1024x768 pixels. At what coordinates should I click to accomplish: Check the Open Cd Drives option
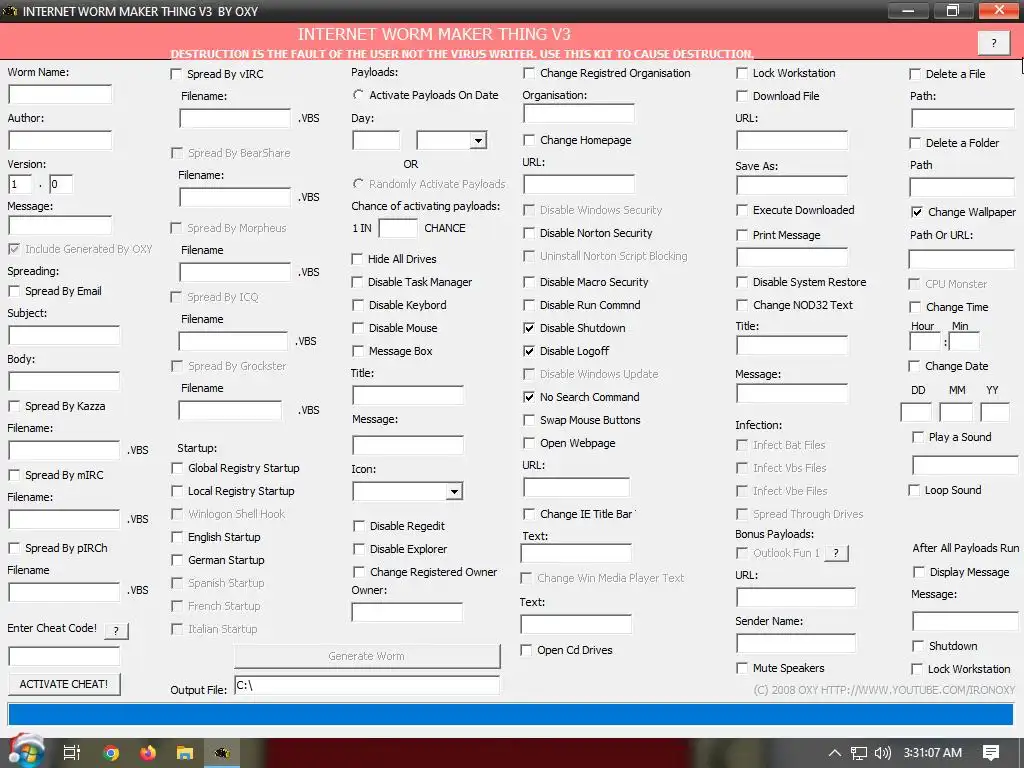pyautogui.click(x=526, y=650)
